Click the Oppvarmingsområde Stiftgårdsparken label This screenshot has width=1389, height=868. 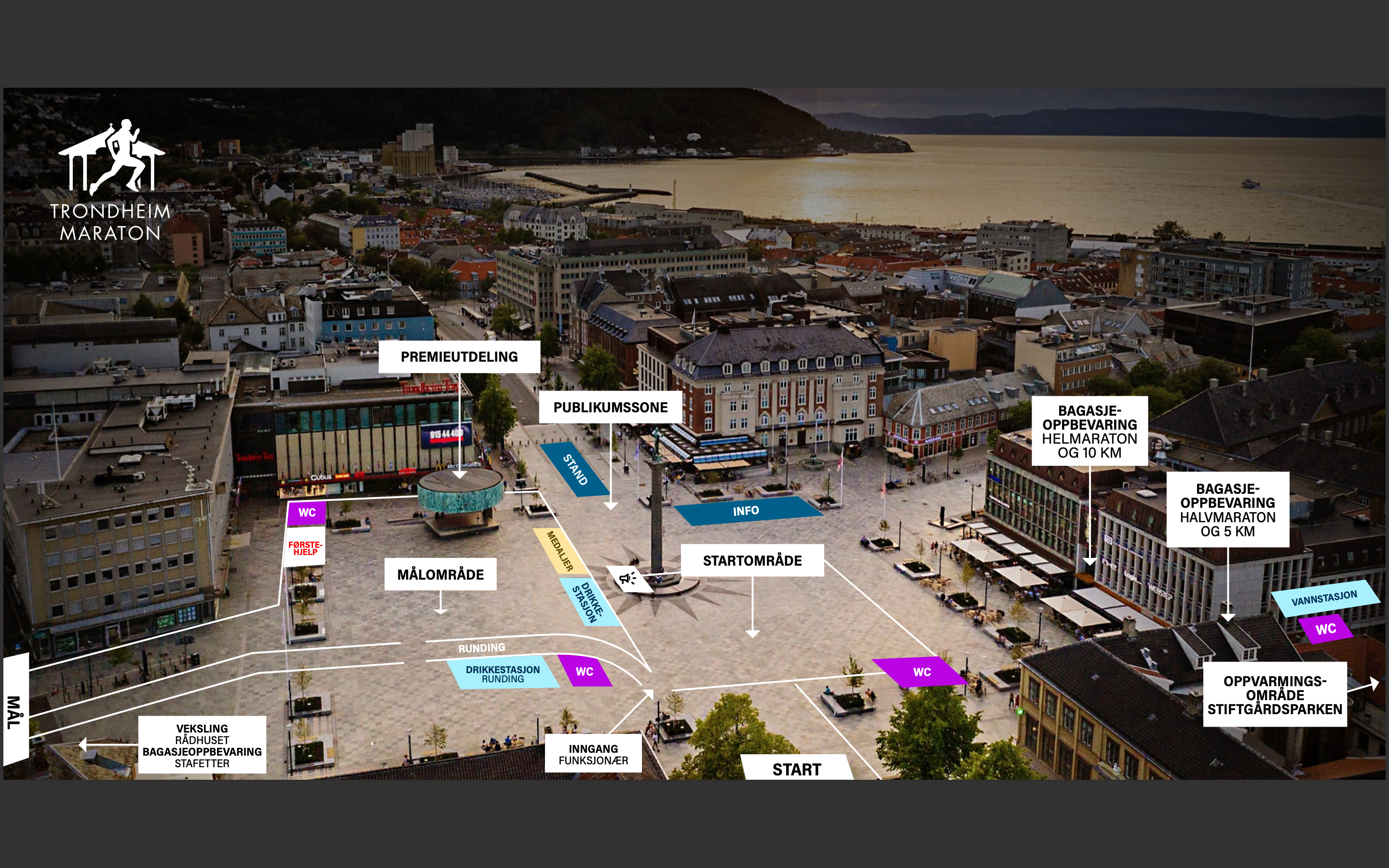tap(1275, 694)
